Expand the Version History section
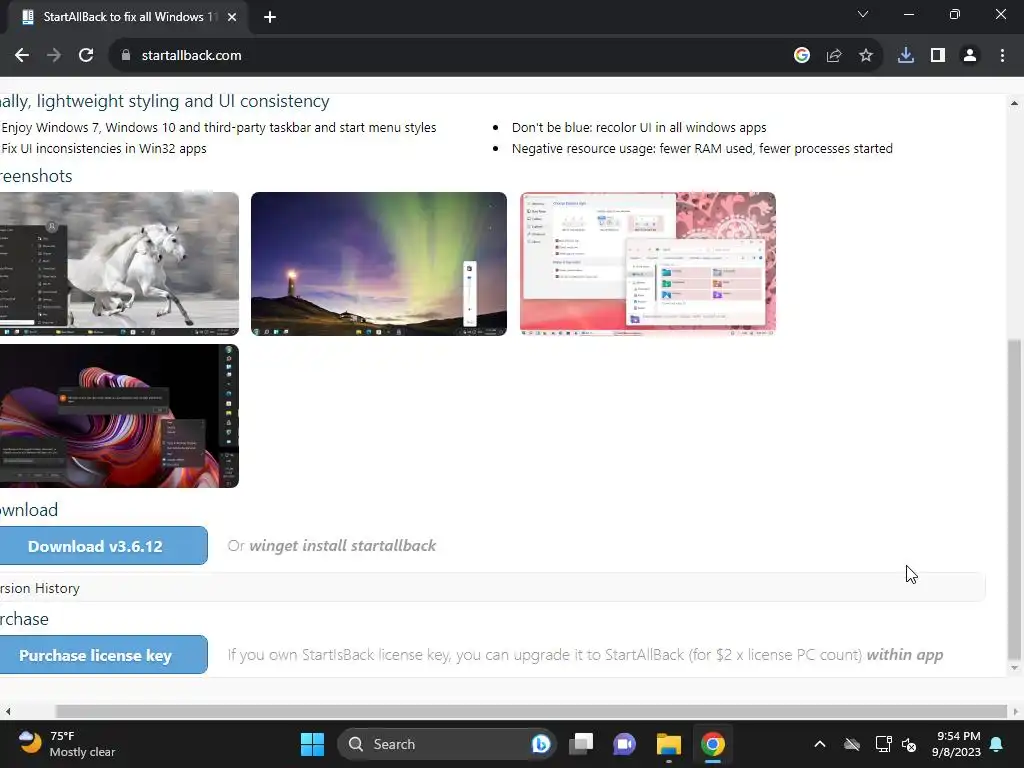The image size is (1024, 768). click(492, 588)
